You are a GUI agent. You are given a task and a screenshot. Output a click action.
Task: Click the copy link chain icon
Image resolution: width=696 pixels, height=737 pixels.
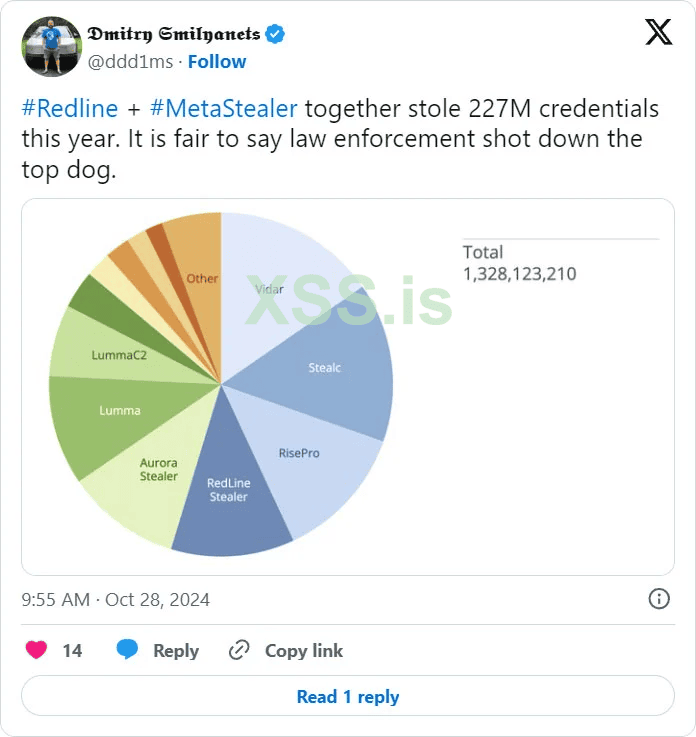point(239,650)
